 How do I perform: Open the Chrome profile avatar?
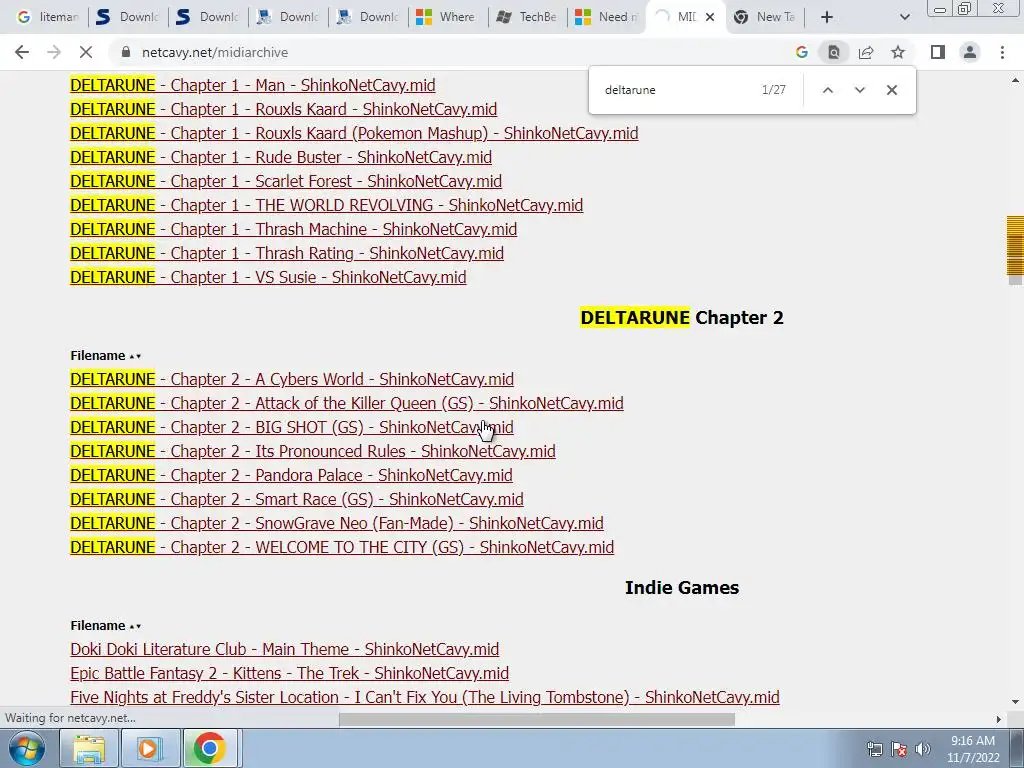(970, 52)
